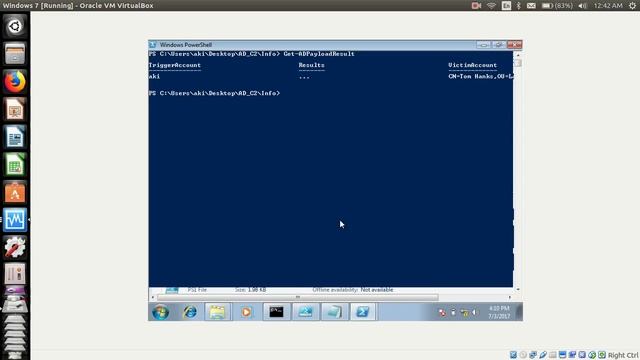640x360 pixels.
Task: Open the screen recorder indicator in top panel
Action: (x=476, y=6)
